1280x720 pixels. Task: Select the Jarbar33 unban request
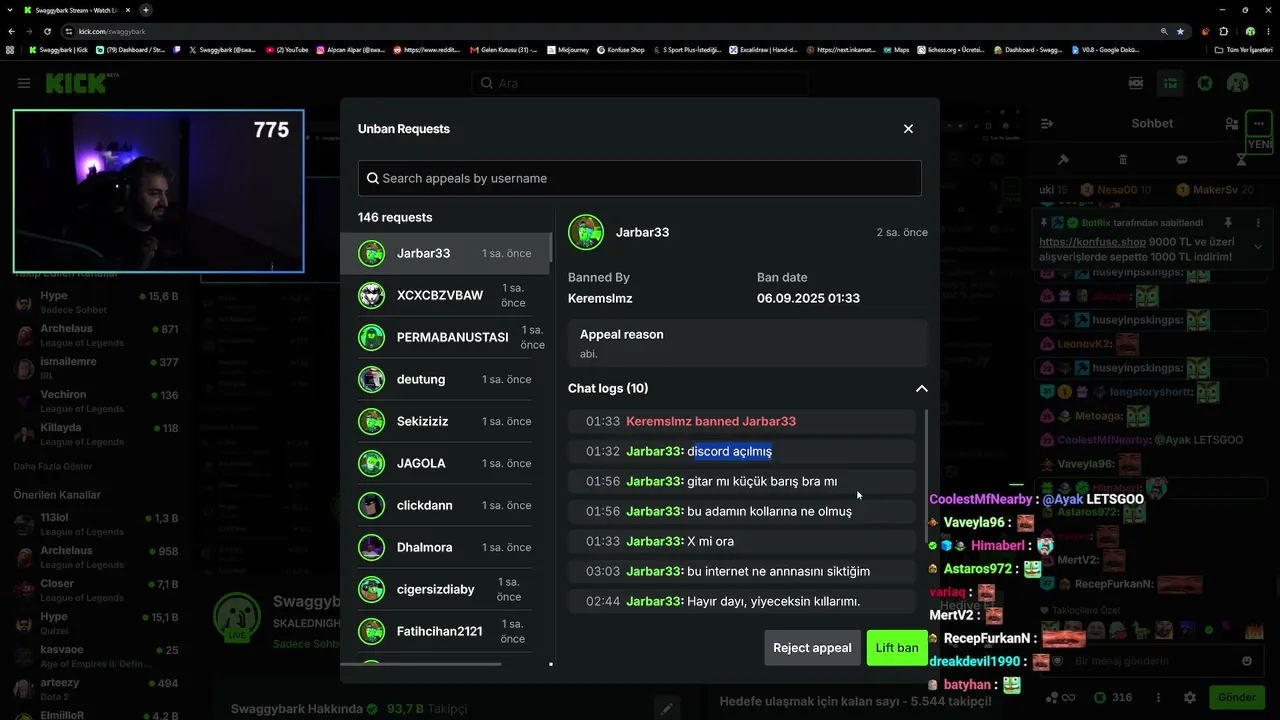pos(445,253)
